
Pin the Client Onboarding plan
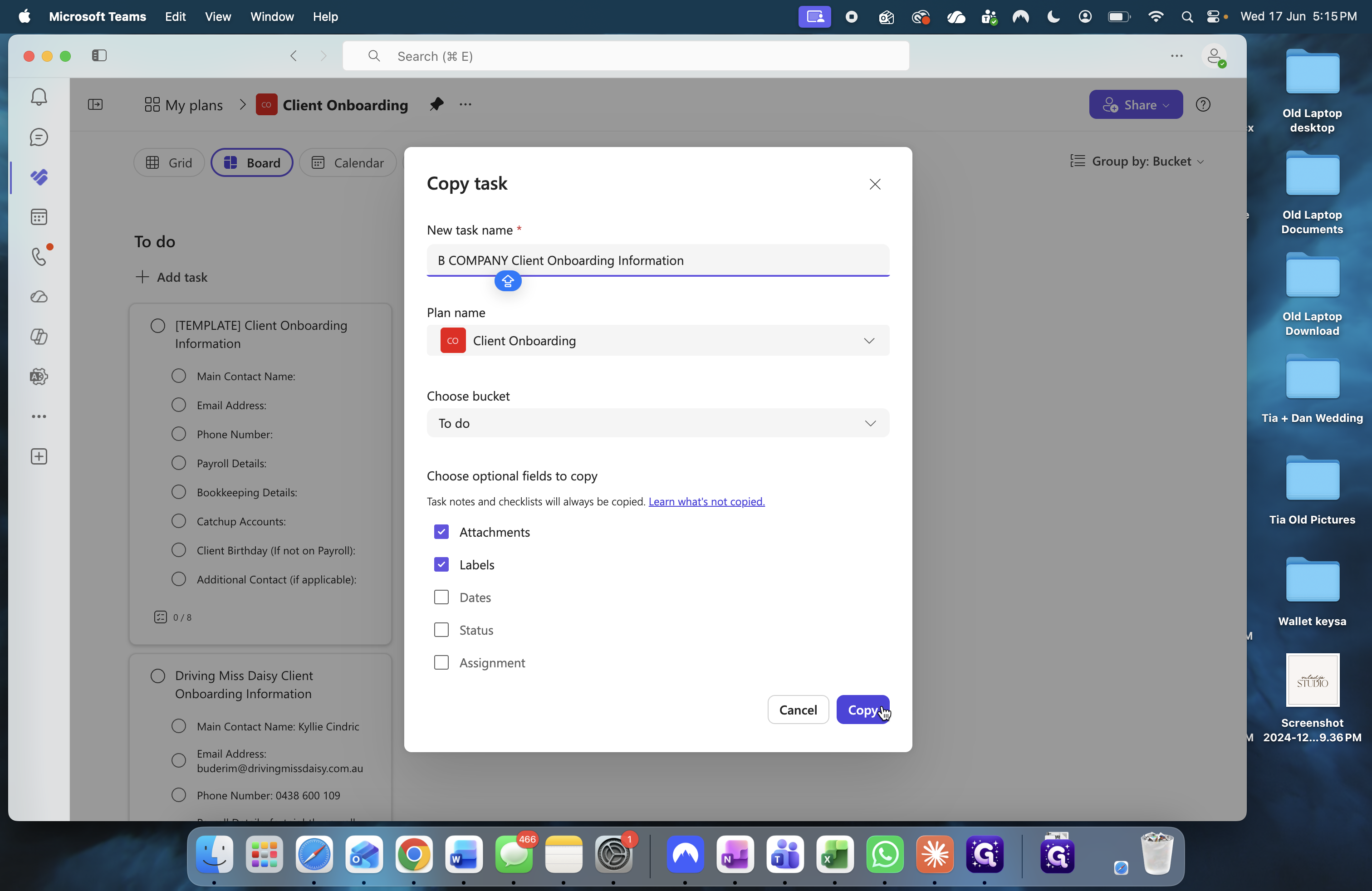436,104
